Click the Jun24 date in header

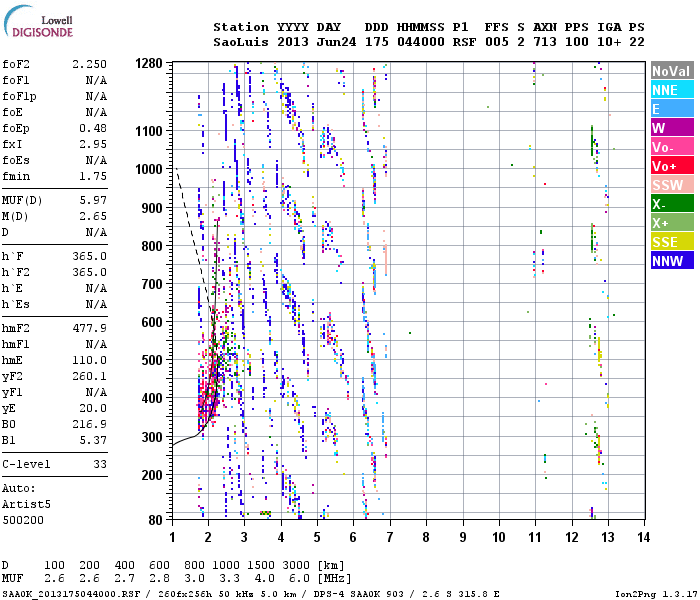[336, 42]
